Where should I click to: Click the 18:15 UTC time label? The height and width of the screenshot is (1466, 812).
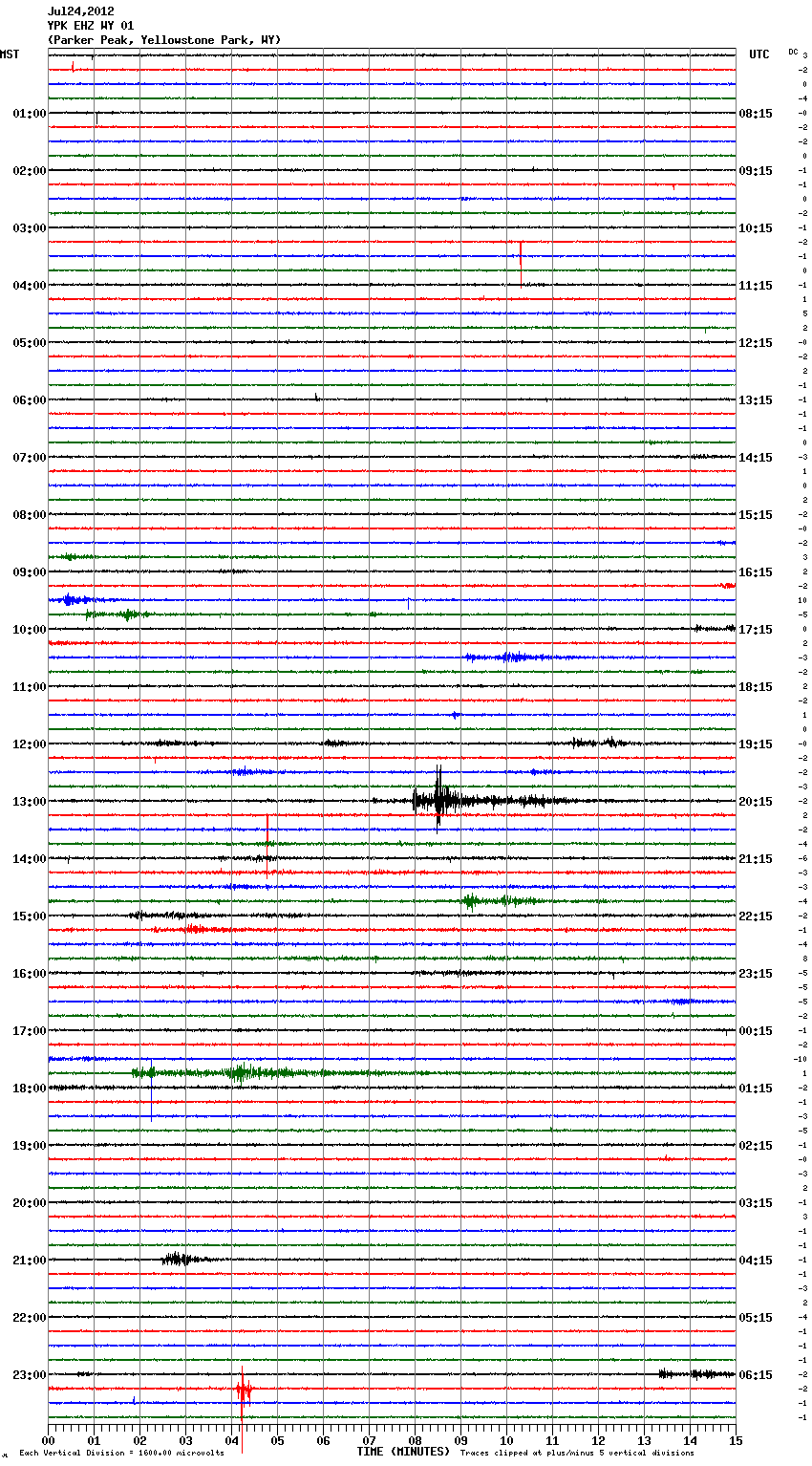click(756, 687)
